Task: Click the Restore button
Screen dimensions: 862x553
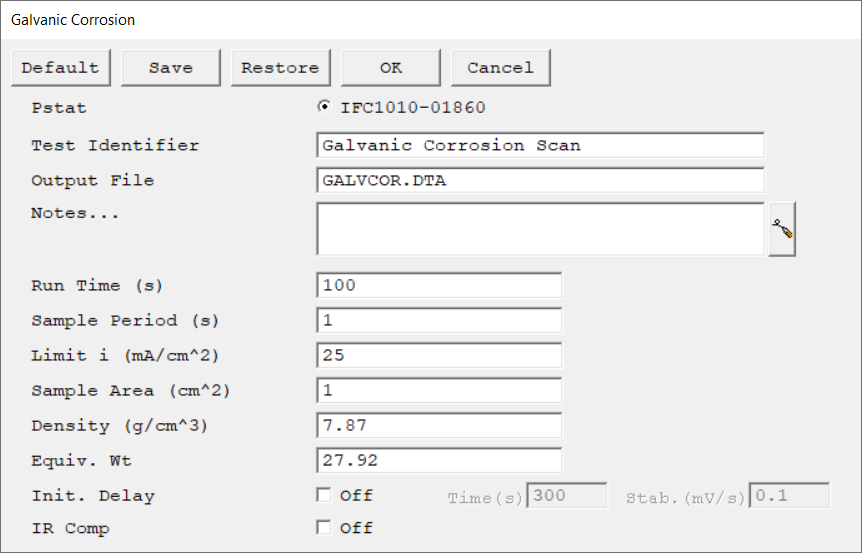Action: (280, 68)
